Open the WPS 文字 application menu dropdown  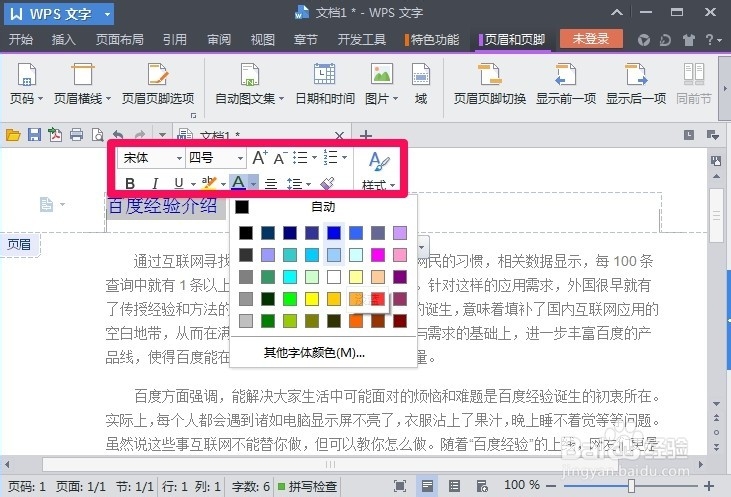(x=108, y=14)
